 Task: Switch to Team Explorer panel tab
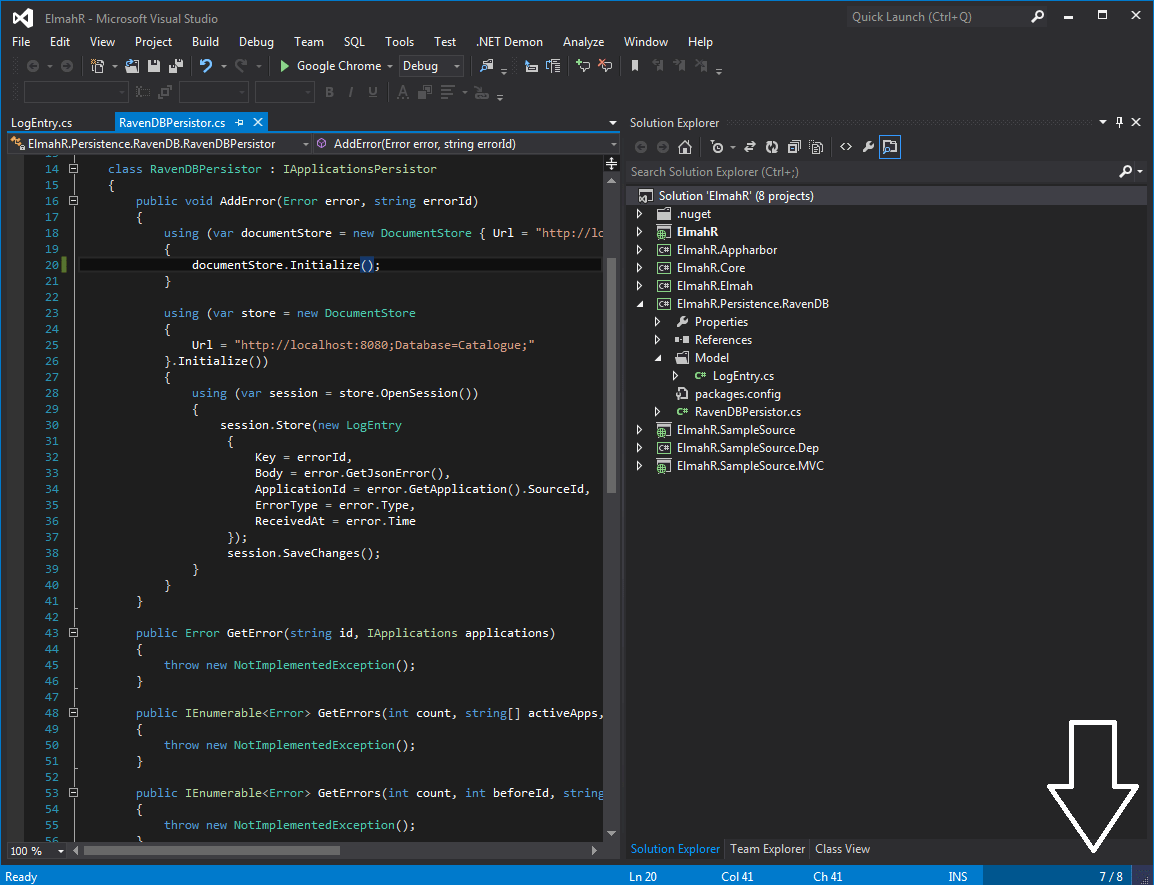point(767,849)
